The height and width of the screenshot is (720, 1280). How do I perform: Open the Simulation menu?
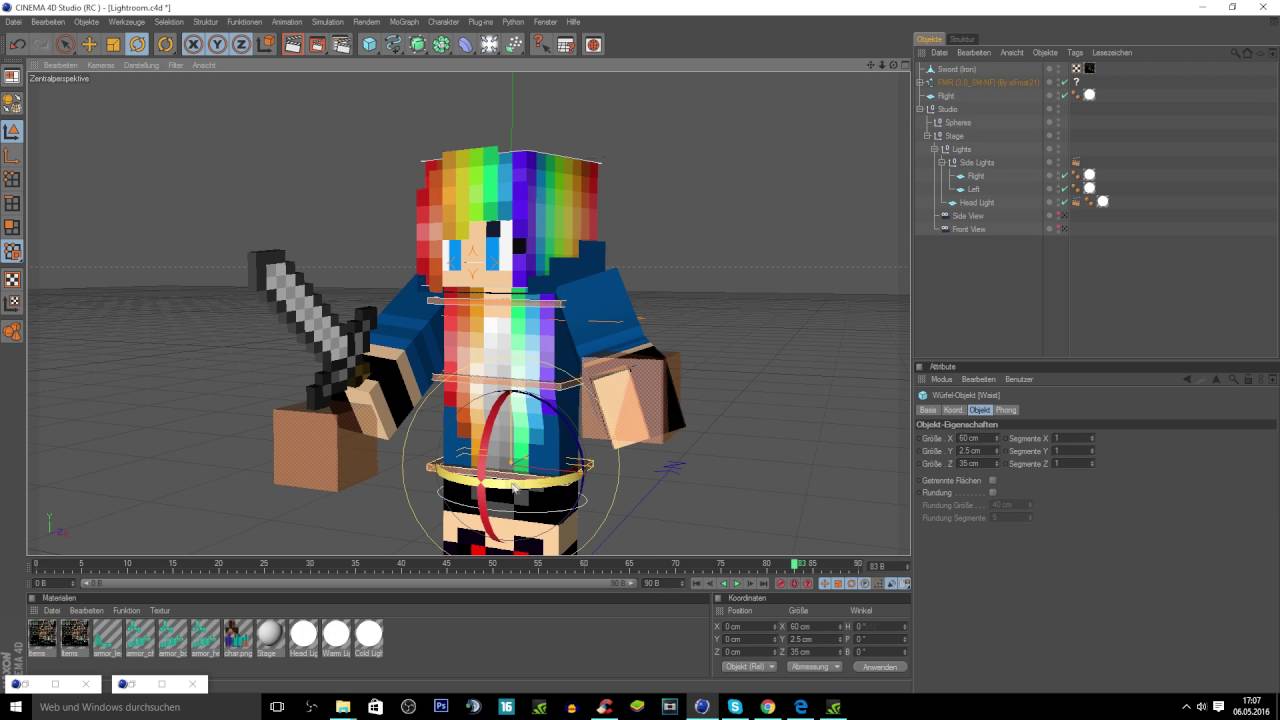[328, 22]
